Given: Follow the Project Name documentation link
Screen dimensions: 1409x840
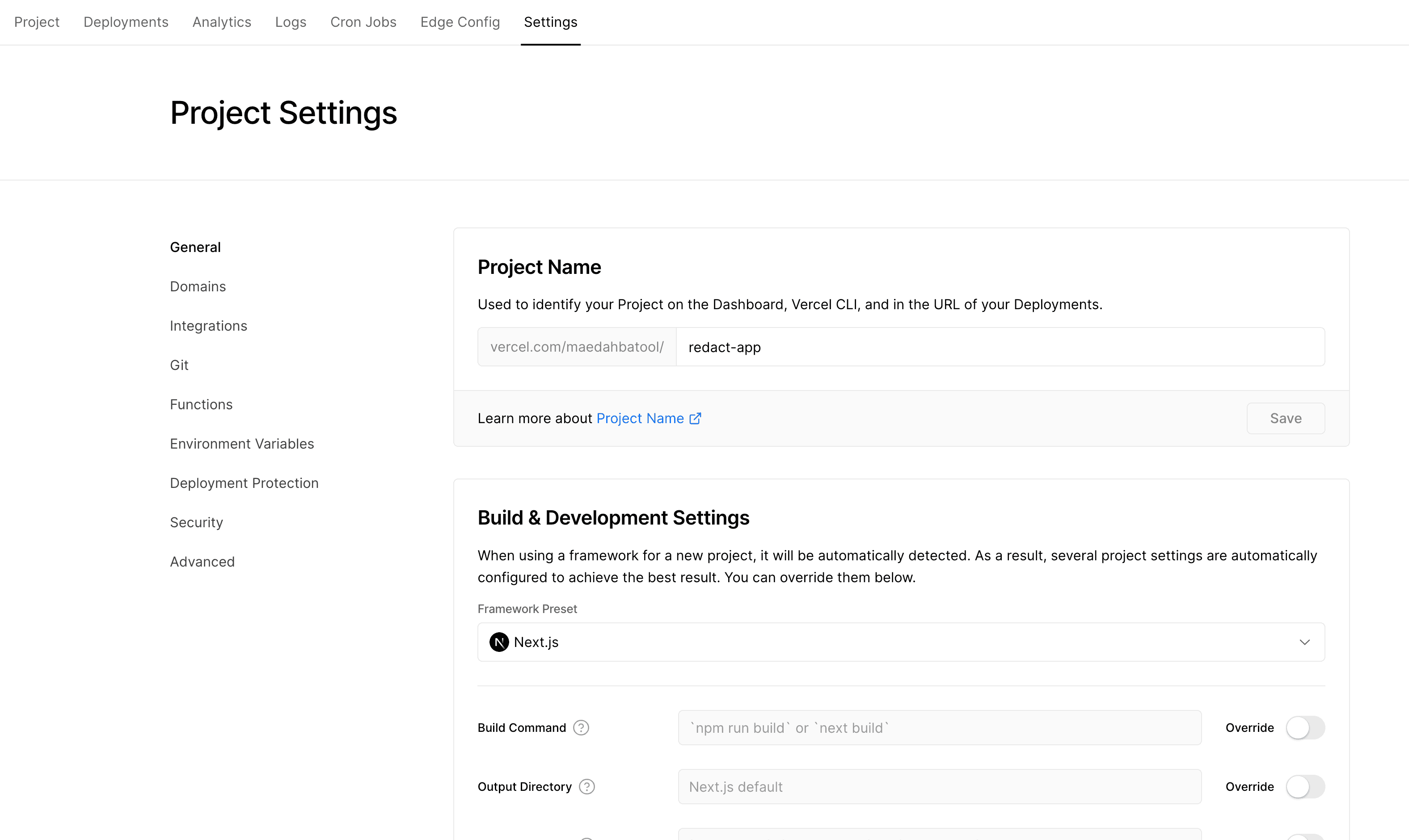Looking at the screenshot, I should click(x=640, y=418).
